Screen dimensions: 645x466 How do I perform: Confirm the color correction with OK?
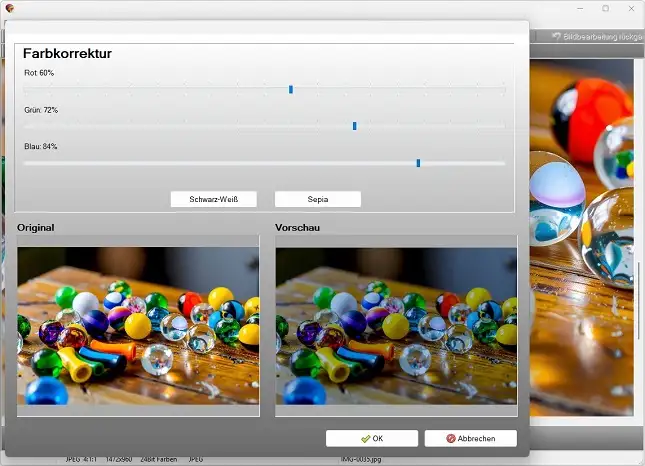tap(371, 438)
